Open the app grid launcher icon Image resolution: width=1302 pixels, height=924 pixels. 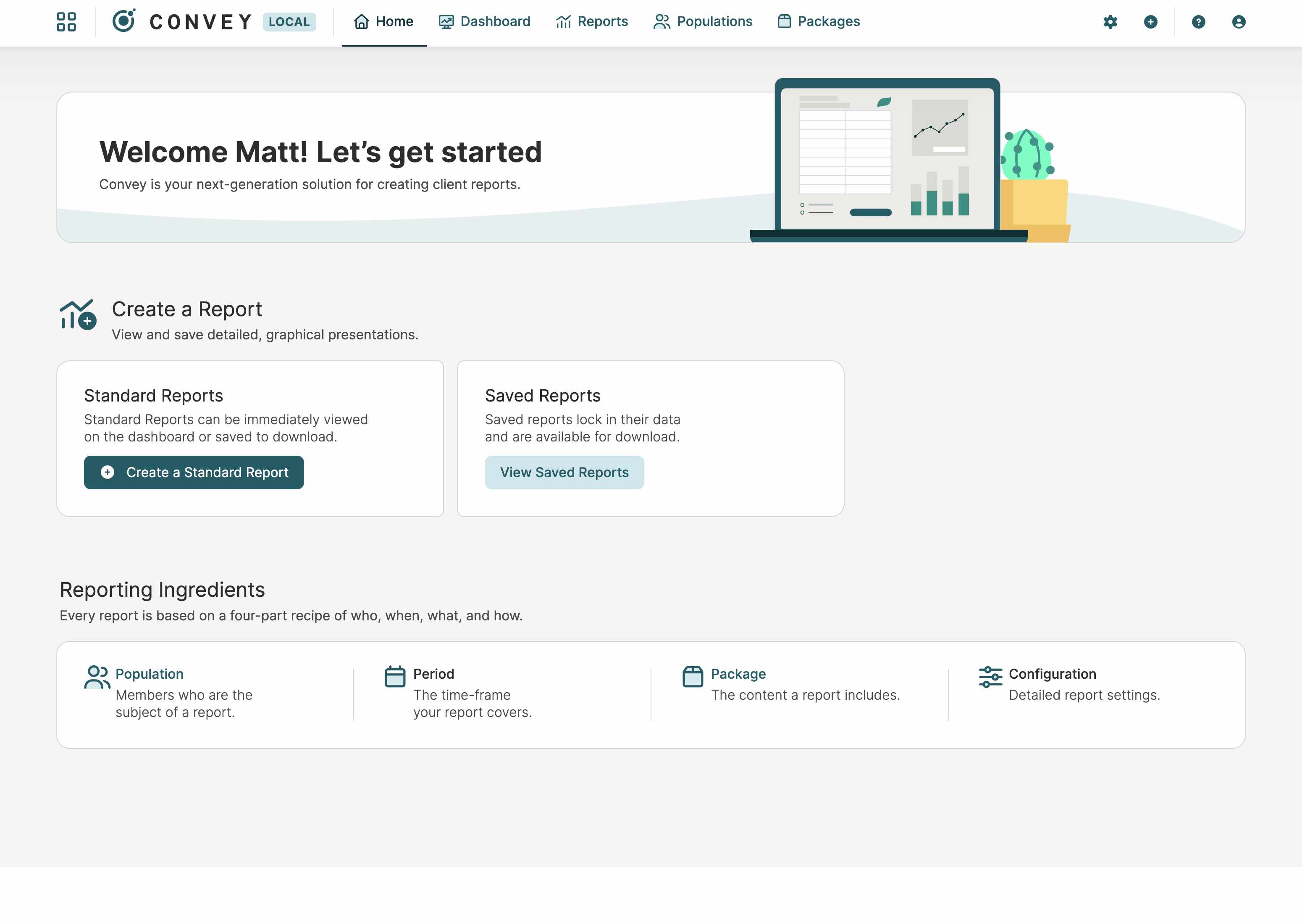click(66, 21)
